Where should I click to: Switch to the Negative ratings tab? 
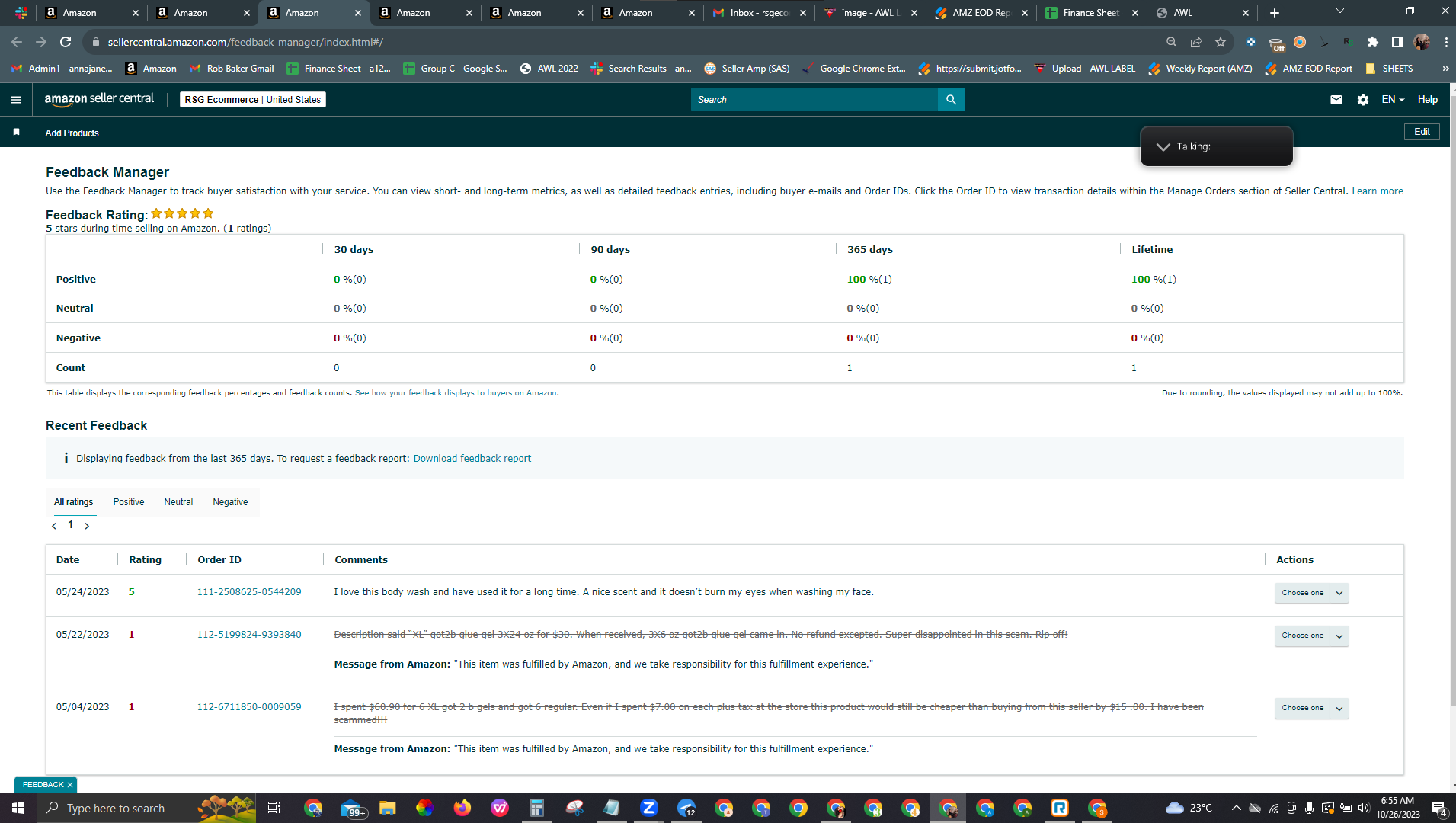[x=230, y=502]
